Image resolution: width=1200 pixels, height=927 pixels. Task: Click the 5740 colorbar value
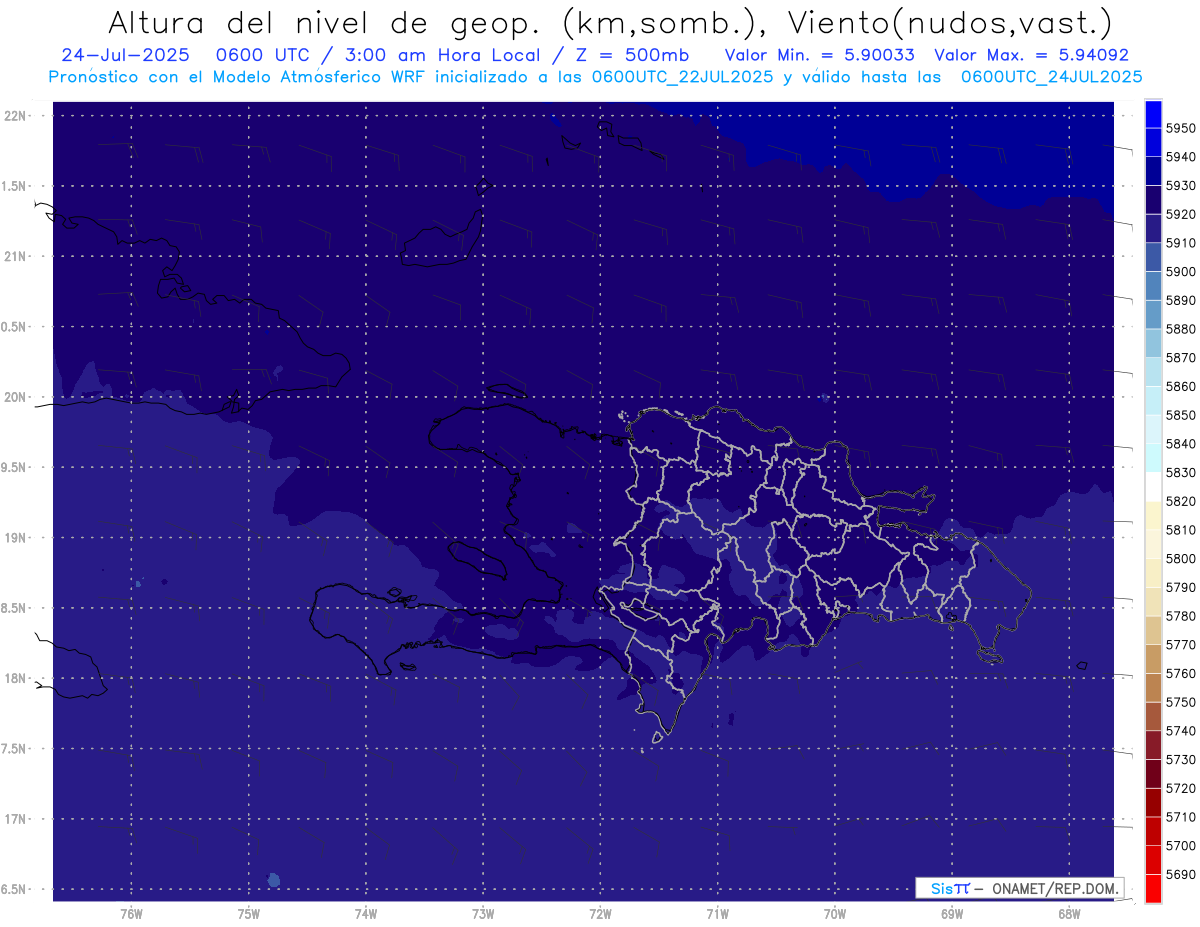pyautogui.click(x=1181, y=731)
